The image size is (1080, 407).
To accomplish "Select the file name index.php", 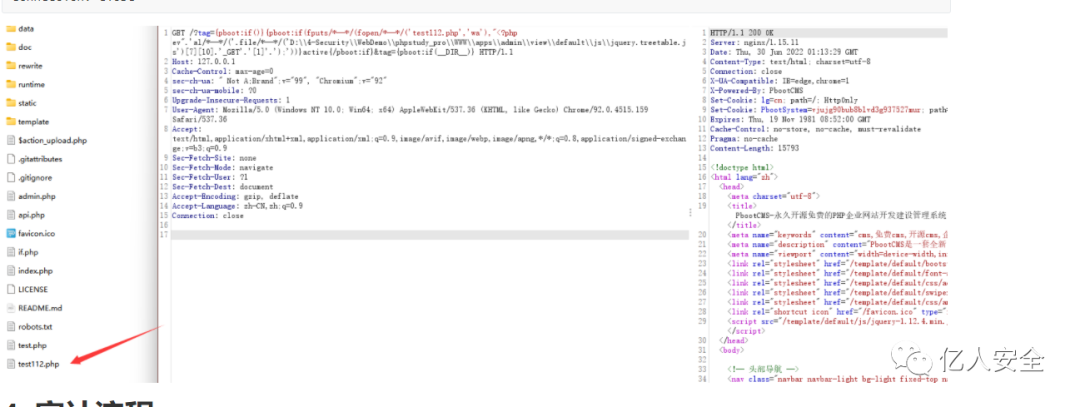I will [35, 271].
